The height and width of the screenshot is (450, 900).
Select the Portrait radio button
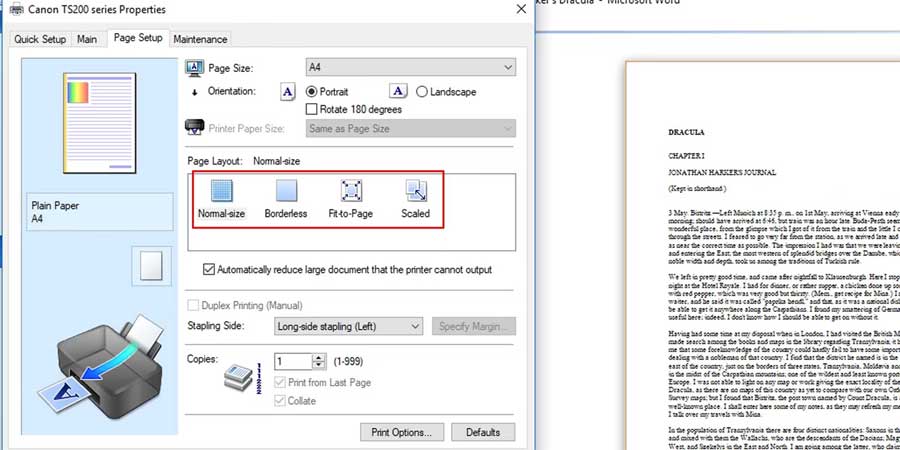pos(312,92)
